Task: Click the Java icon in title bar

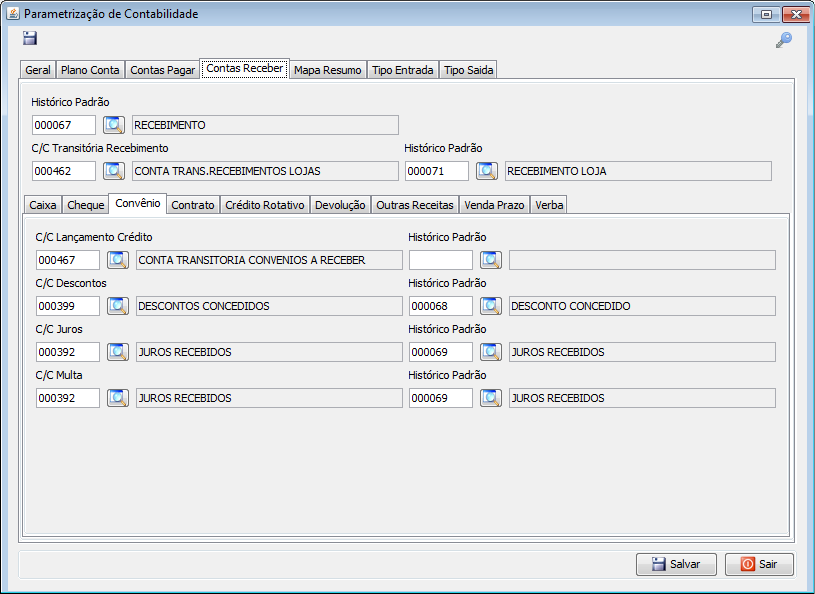Action: click(x=12, y=14)
